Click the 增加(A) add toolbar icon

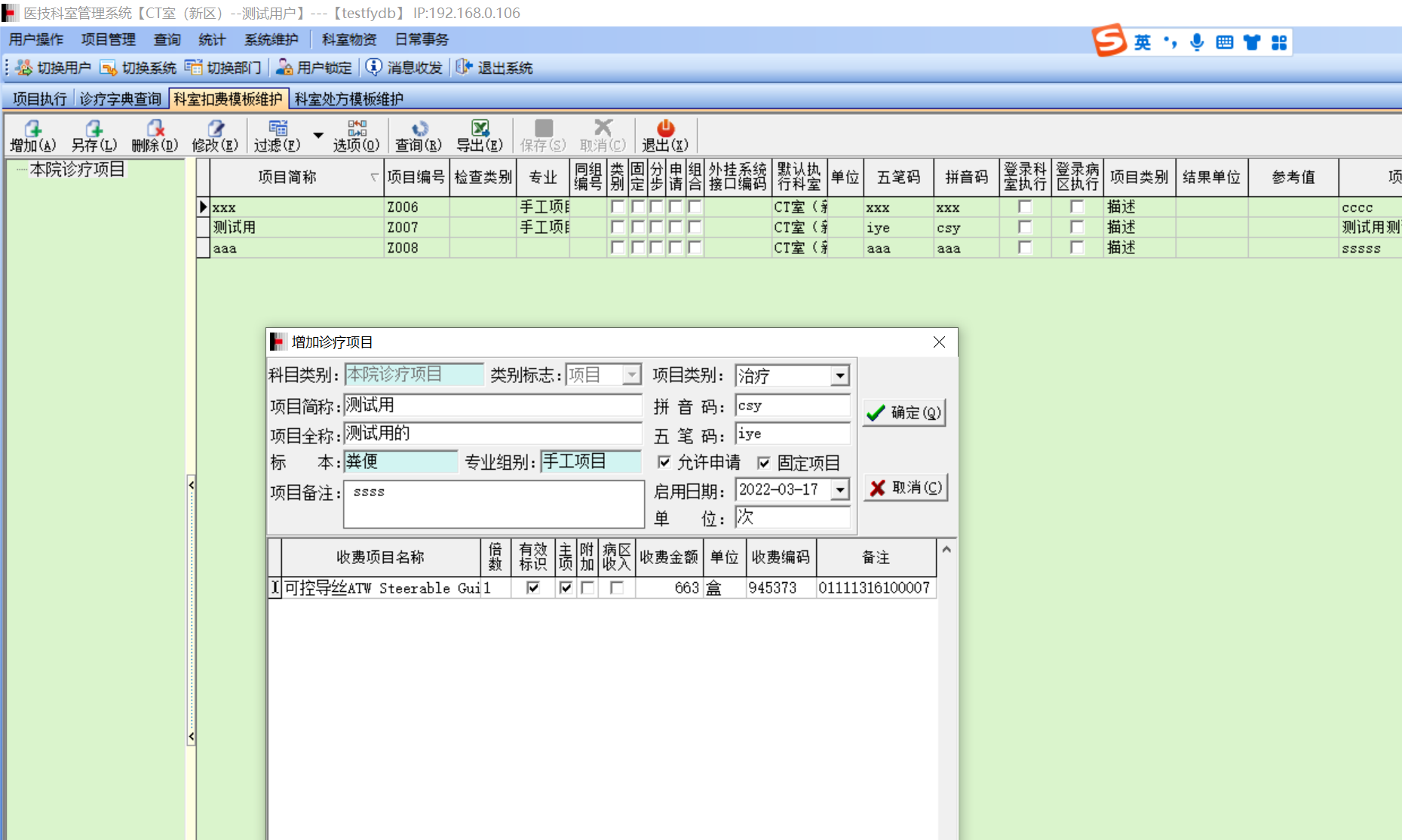(x=33, y=129)
